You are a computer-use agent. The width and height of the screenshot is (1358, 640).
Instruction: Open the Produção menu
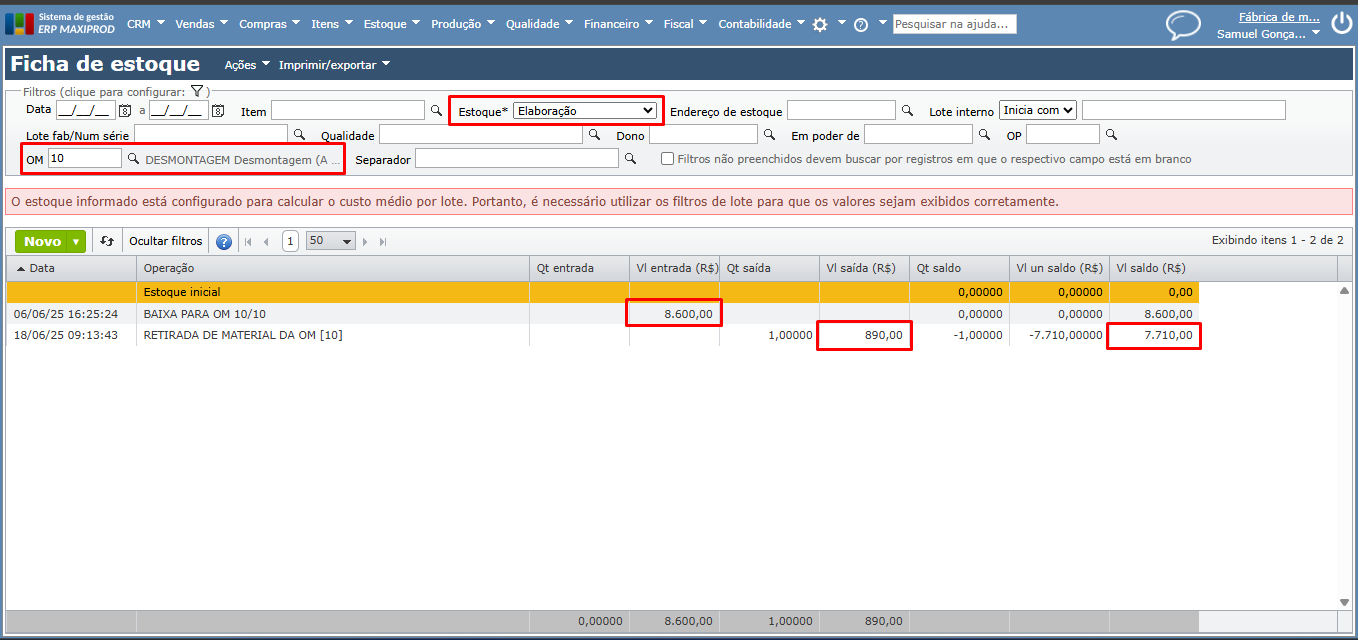(464, 24)
